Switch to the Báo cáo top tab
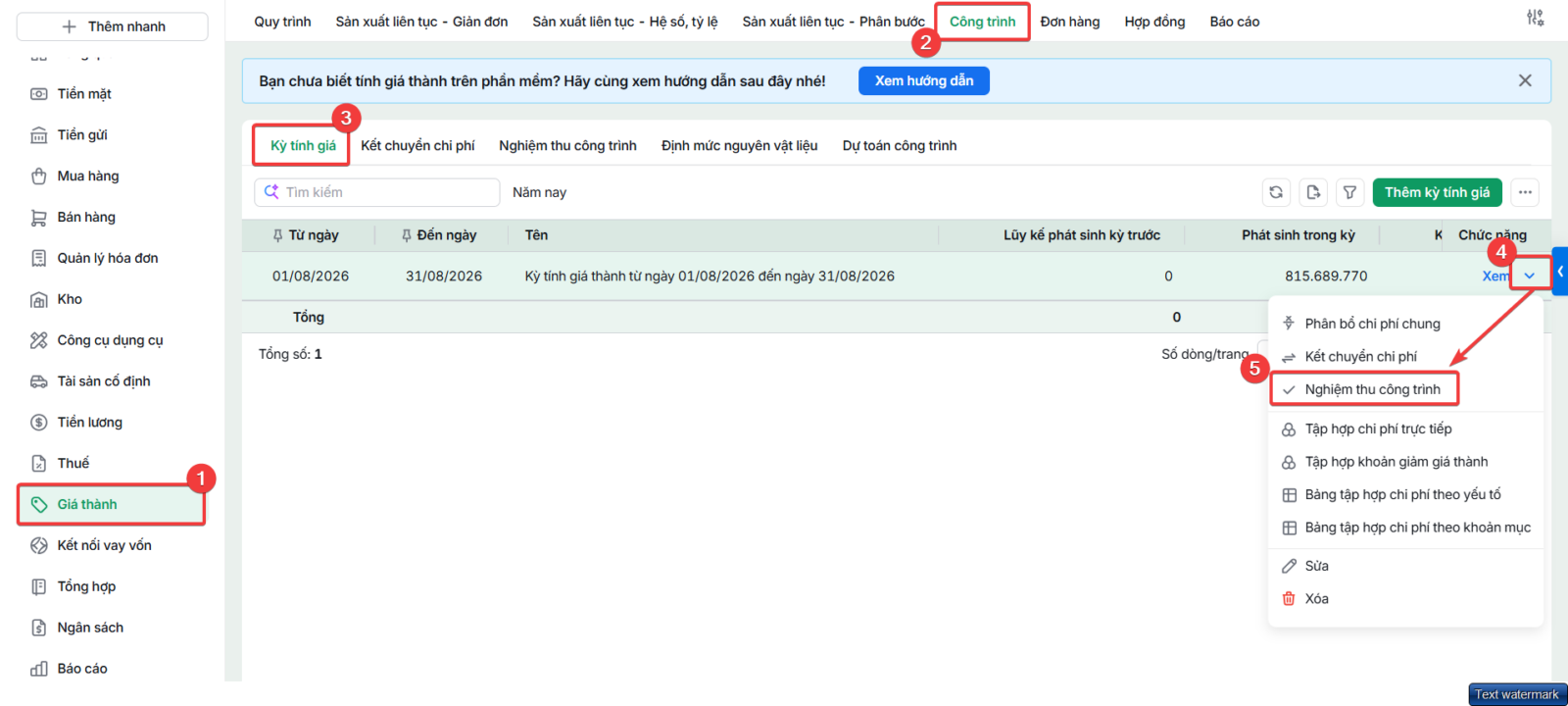The height and width of the screenshot is (706, 1568). [1235, 22]
